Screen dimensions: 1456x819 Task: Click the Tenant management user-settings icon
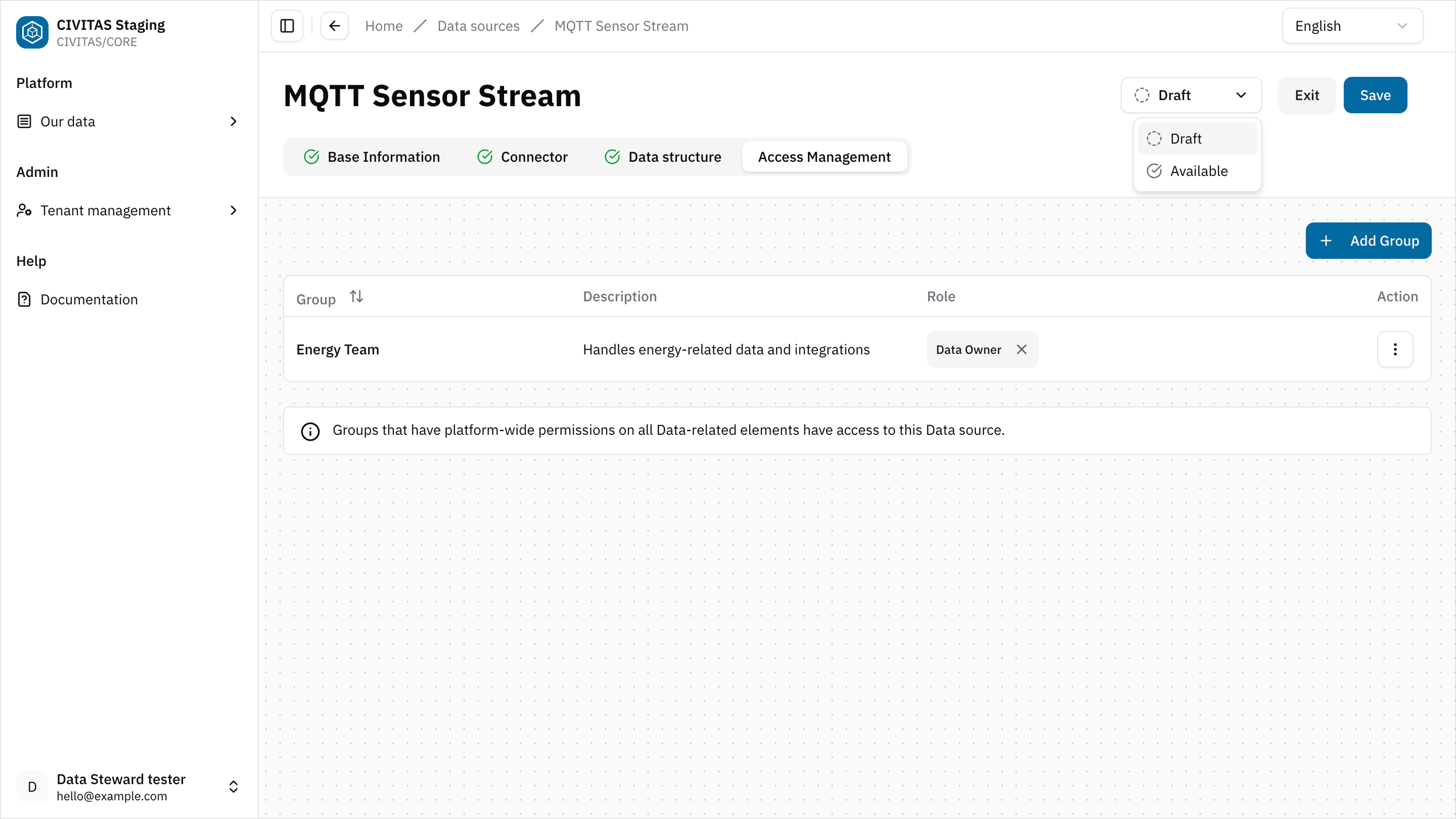click(24, 210)
